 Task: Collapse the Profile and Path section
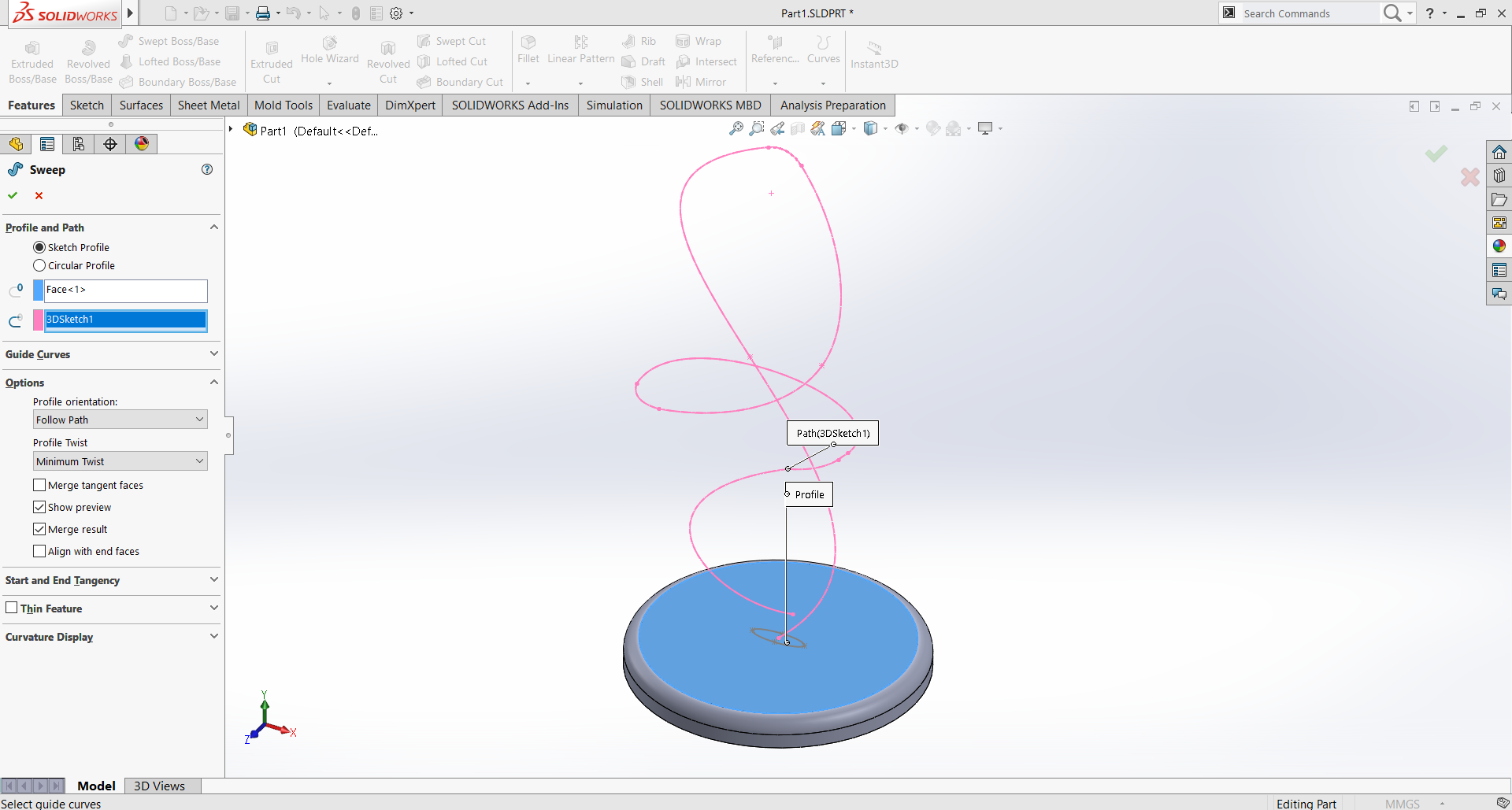pos(213,227)
